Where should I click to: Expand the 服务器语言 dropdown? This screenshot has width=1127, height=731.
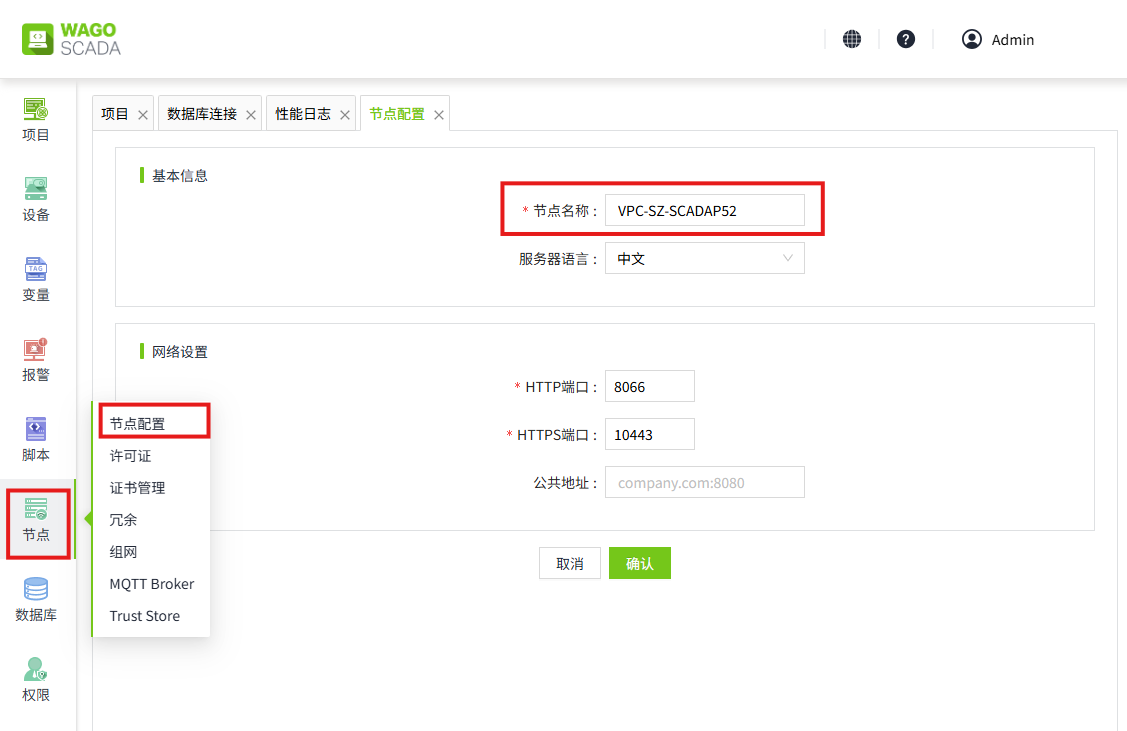pyautogui.click(x=704, y=258)
